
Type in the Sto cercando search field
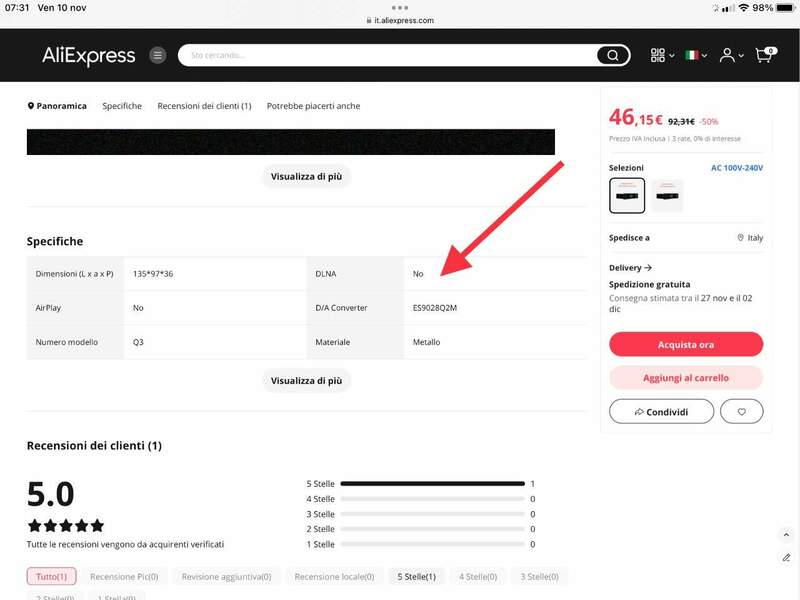(390, 55)
